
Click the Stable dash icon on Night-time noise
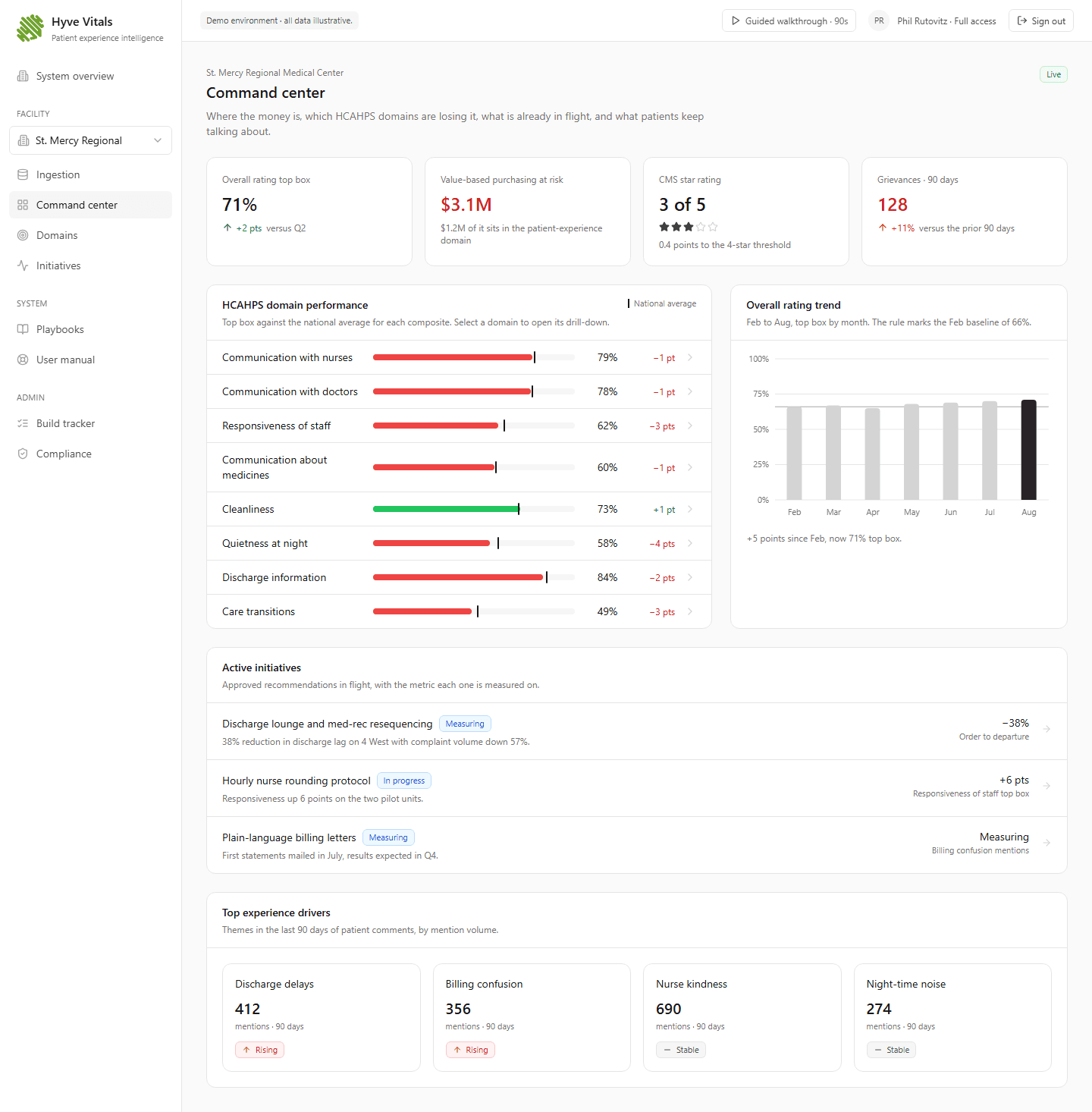point(878,1050)
